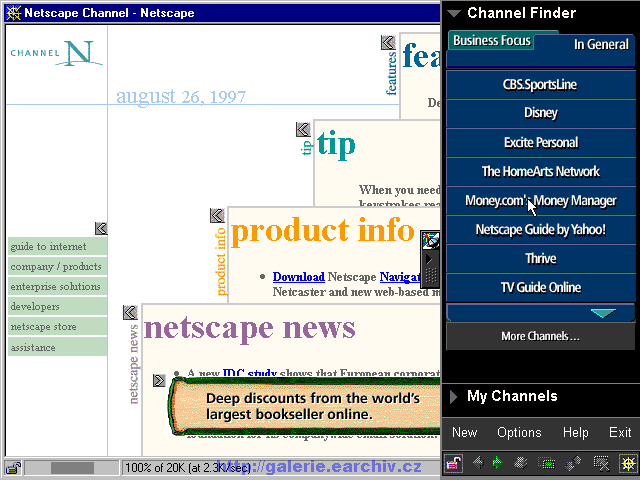
Task: Click the More Channels... button
Action: (x=540, y=336)
